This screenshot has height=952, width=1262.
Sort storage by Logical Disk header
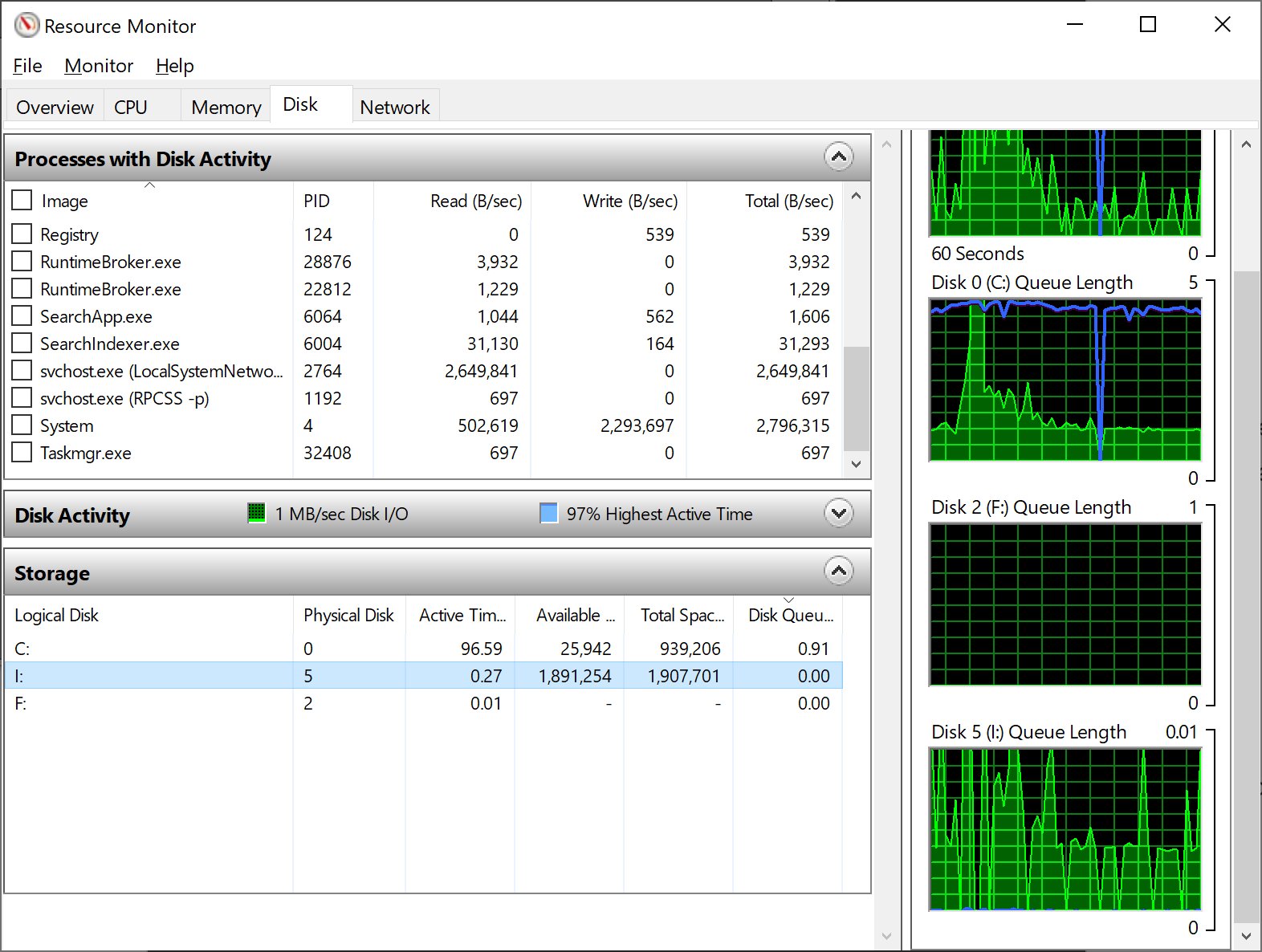(x=149, y=615)
